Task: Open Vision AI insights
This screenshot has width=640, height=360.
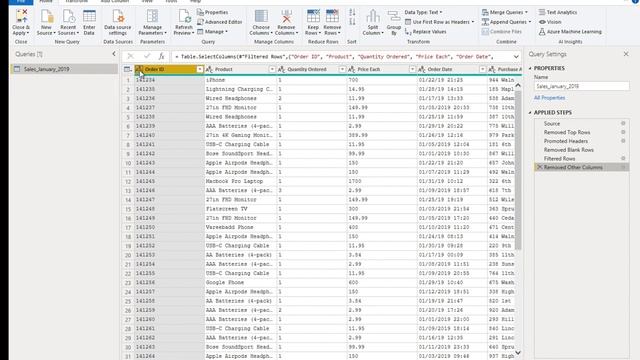Action: (550, 22)
